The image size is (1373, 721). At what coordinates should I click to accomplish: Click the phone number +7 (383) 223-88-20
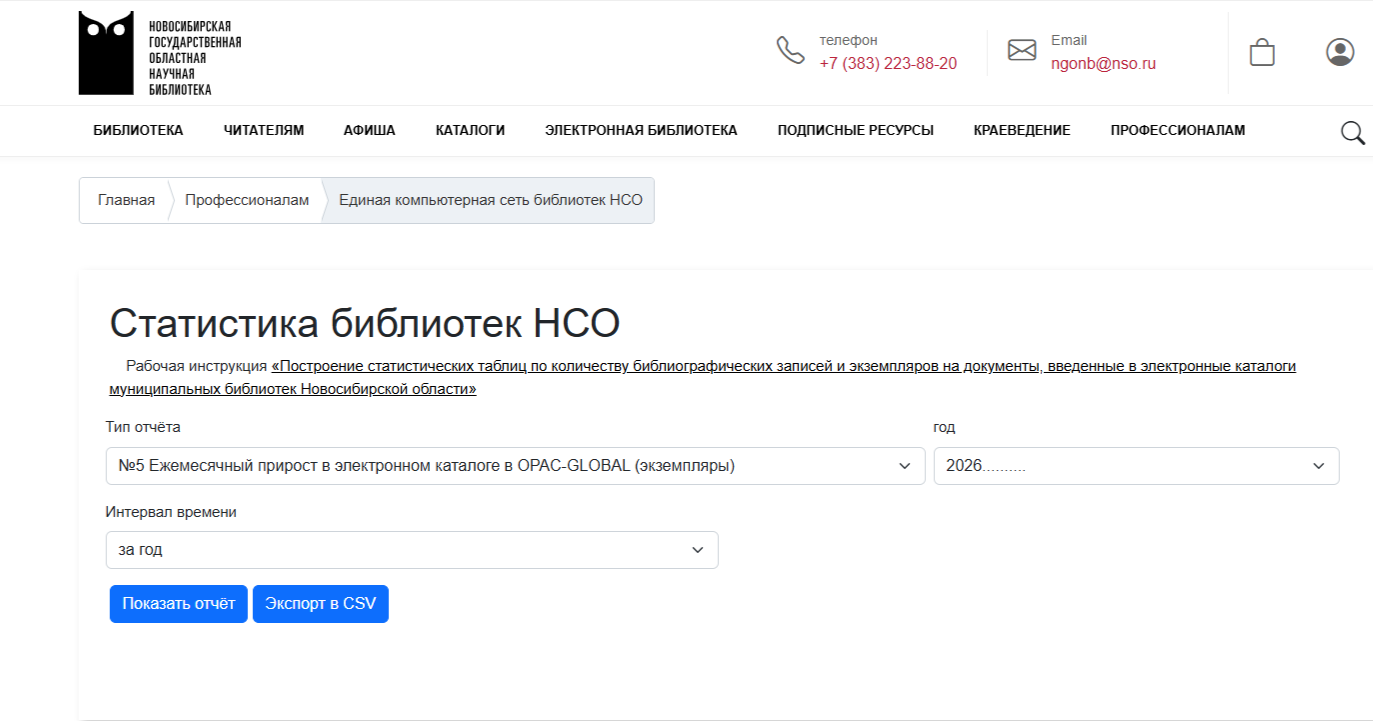pos(887,64)
